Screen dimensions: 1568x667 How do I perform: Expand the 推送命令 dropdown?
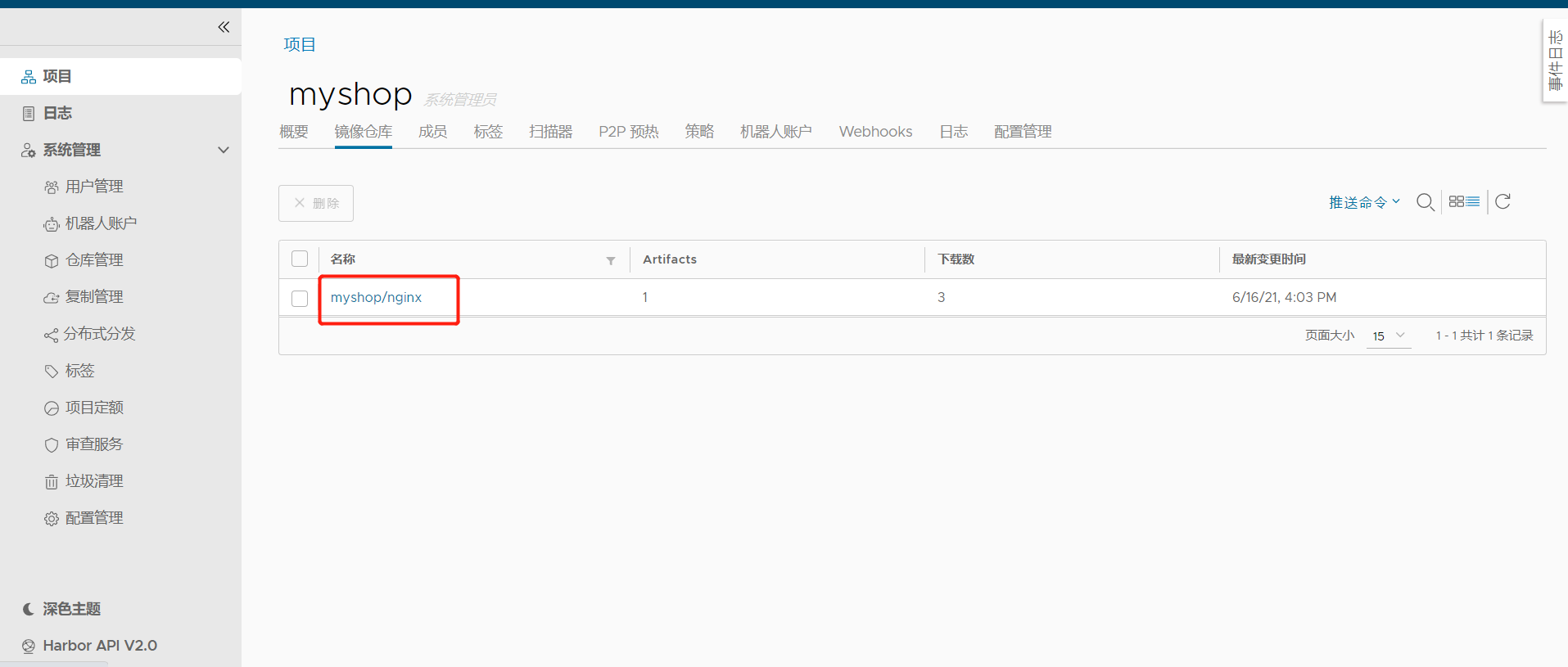click(1364, 202)
